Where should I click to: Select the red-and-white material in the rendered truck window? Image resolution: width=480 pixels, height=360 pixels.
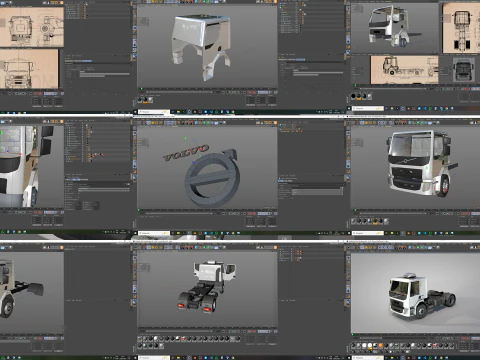click(434, 345)
